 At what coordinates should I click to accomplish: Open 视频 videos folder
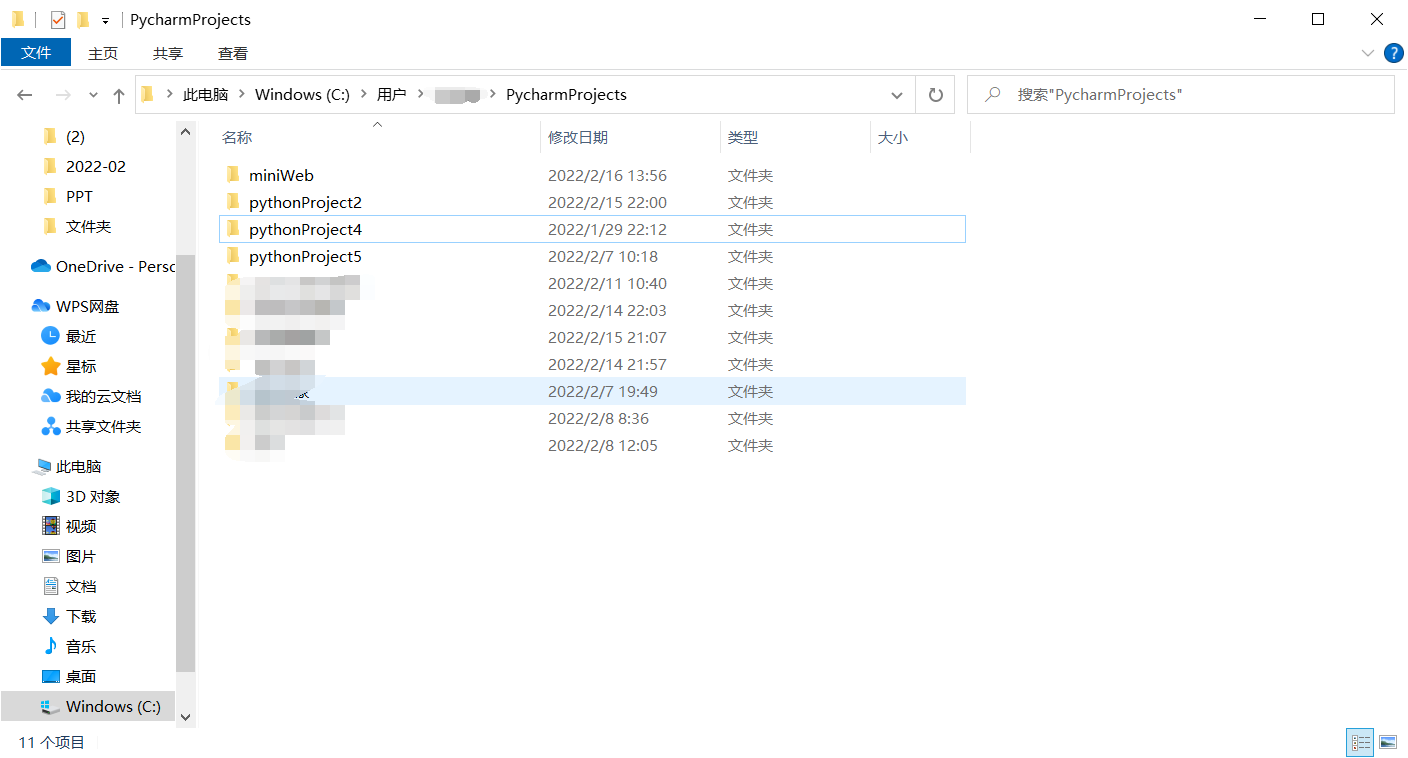tap(68, 526)
